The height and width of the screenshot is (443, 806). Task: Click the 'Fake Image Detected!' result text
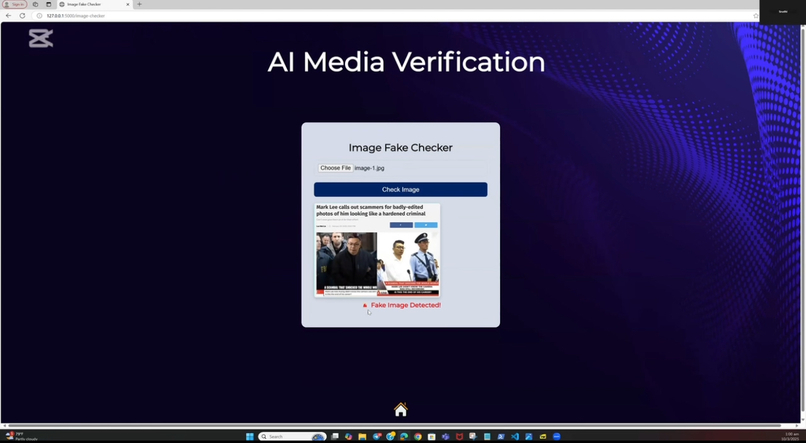(406, 305)
